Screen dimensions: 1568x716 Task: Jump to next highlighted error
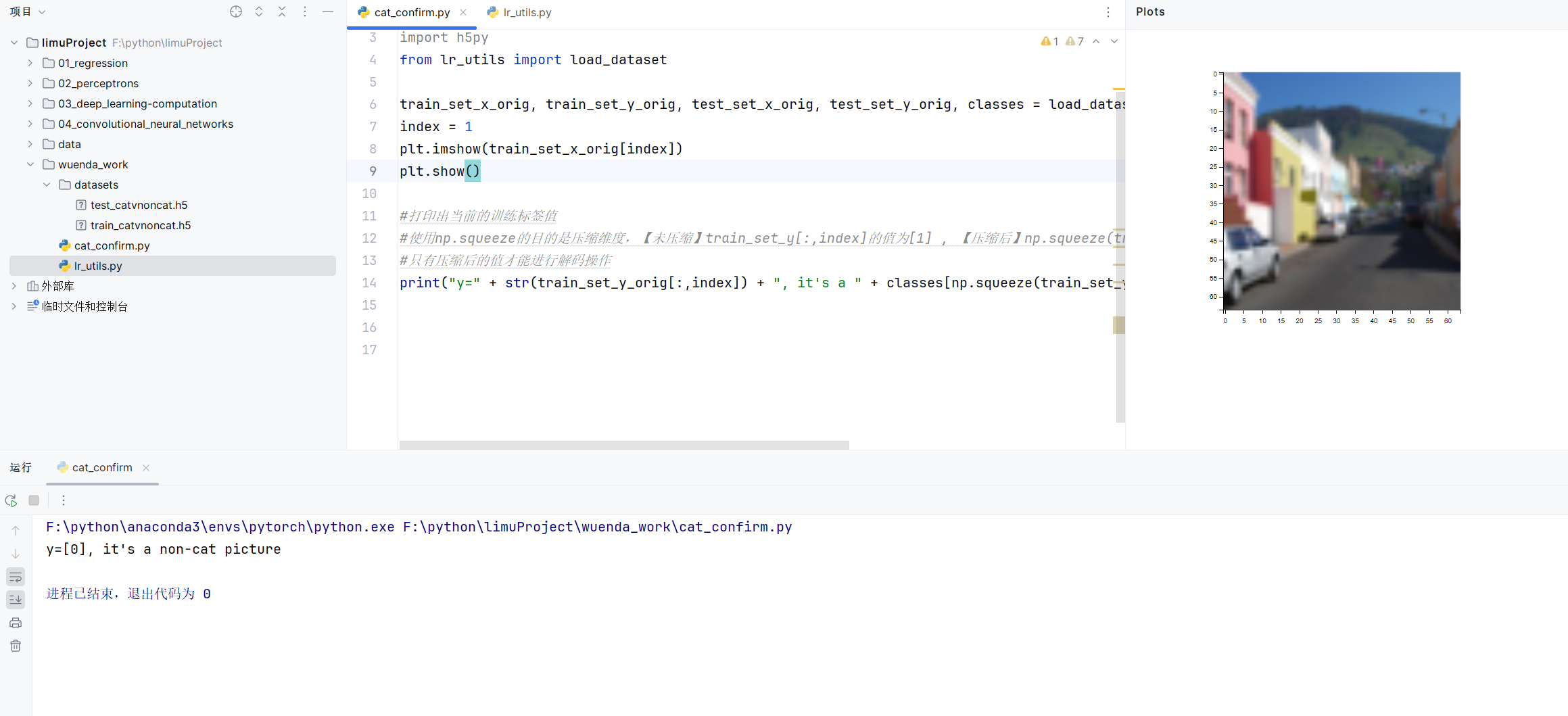click(x=1114, y=41)
